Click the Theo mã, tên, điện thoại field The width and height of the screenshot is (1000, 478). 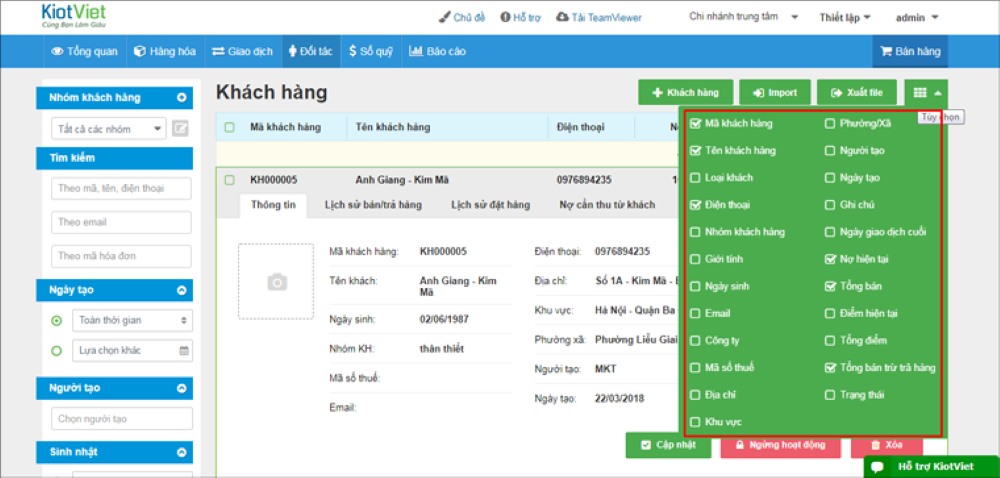click(x=121, y=189)
